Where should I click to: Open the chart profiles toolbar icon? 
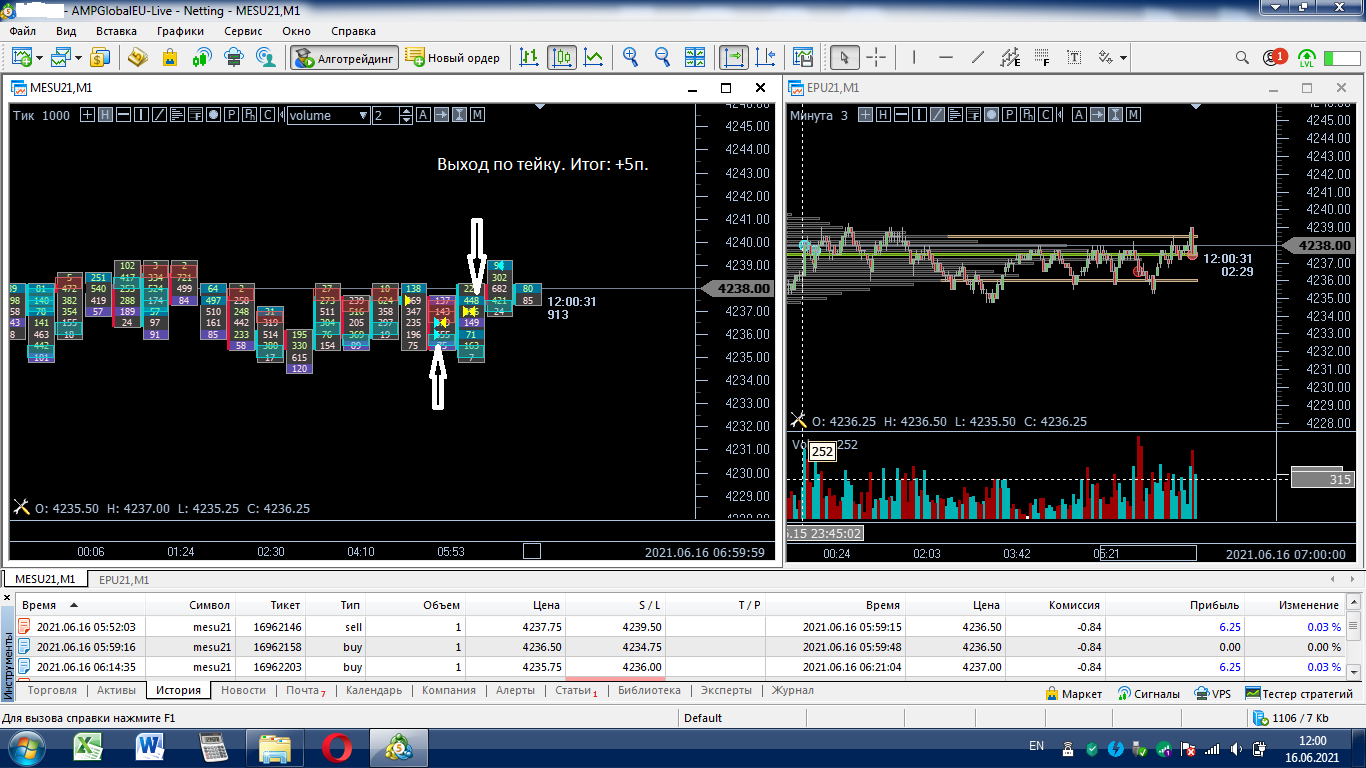(x=62, y=57)
